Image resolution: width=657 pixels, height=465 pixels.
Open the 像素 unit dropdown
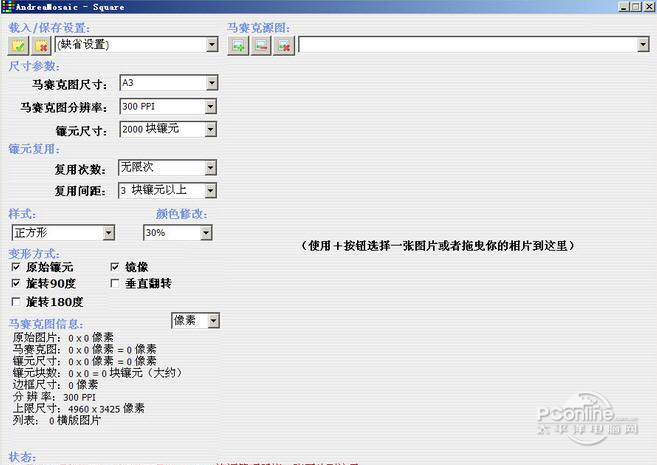pyautogui.click(x=214, y=321)
